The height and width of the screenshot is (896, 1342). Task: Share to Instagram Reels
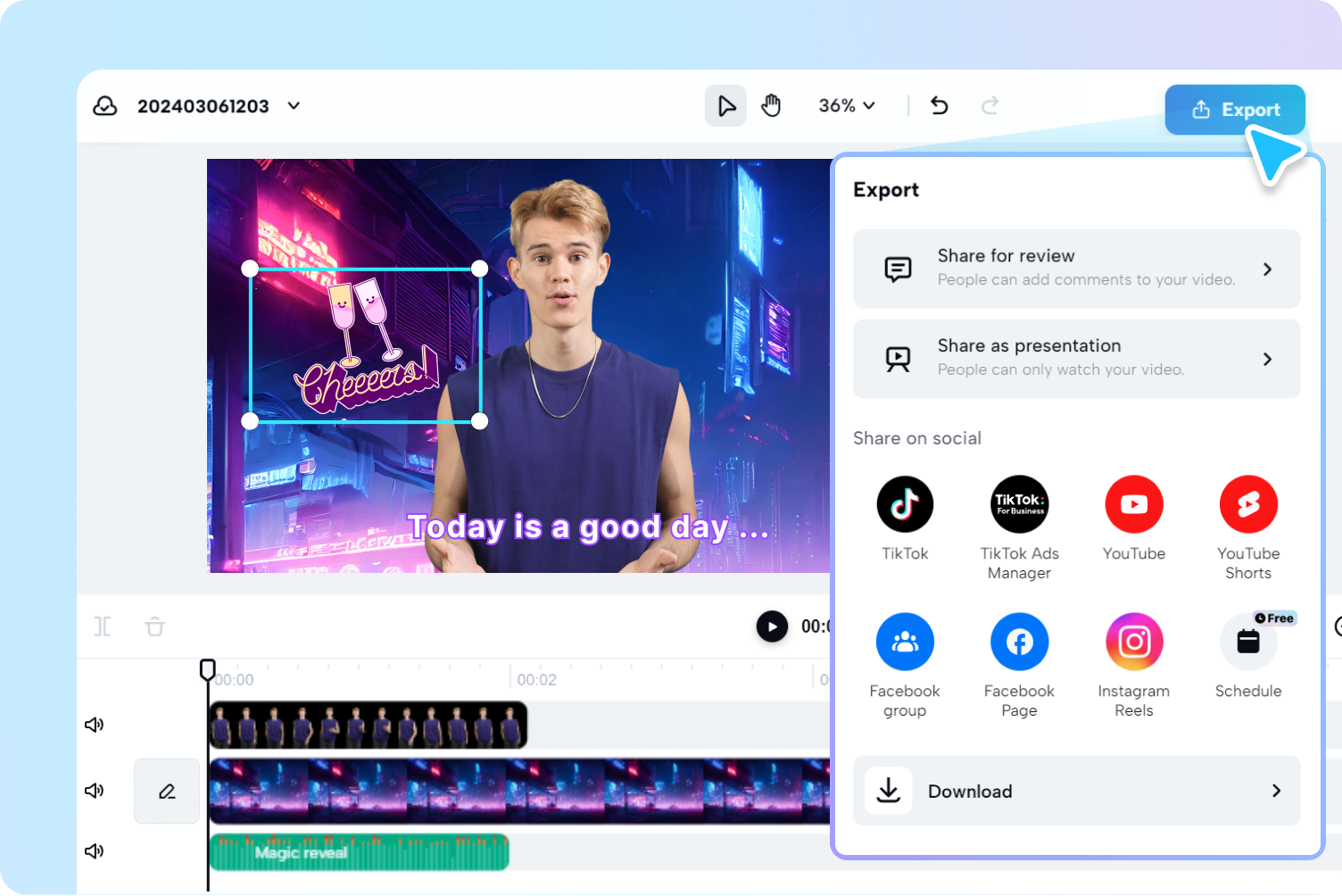(1133, 642)
